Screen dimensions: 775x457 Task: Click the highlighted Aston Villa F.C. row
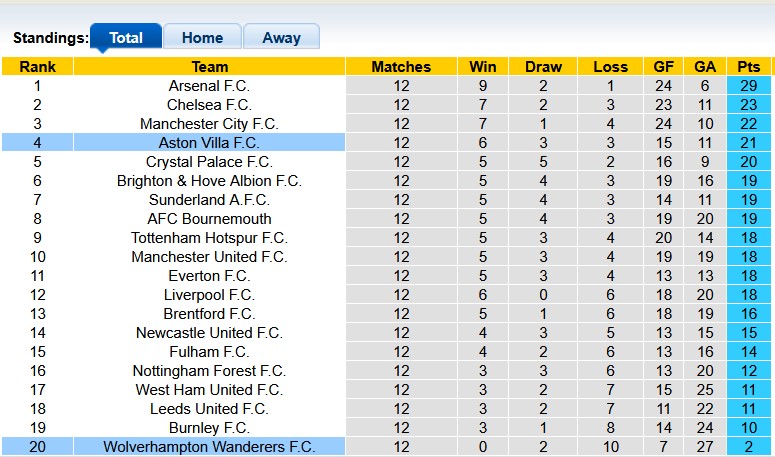coord(210,143)
